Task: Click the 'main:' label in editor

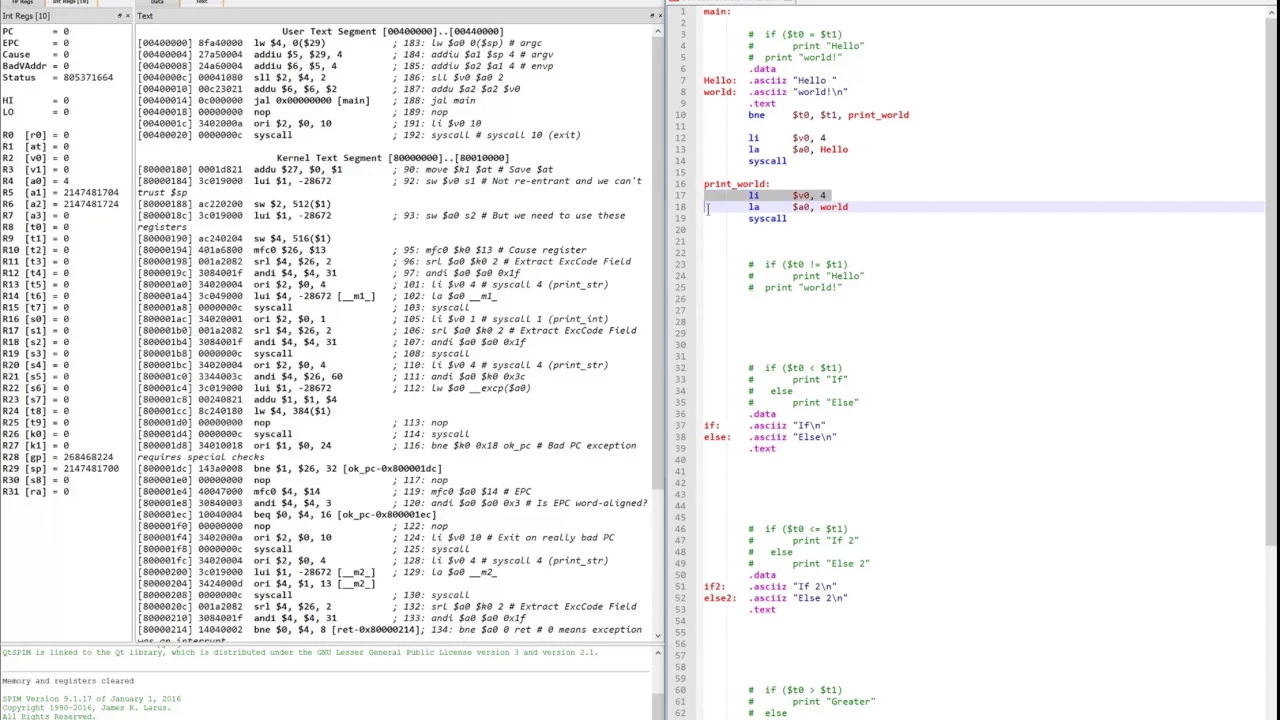Action: [x=717, y=11]
